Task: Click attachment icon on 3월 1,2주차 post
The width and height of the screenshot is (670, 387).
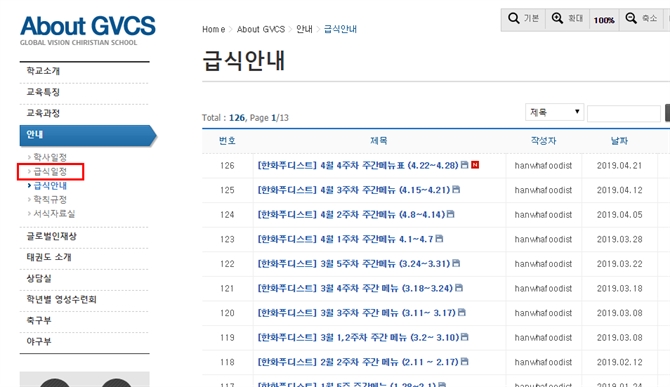Action: [x=464, y=337]
